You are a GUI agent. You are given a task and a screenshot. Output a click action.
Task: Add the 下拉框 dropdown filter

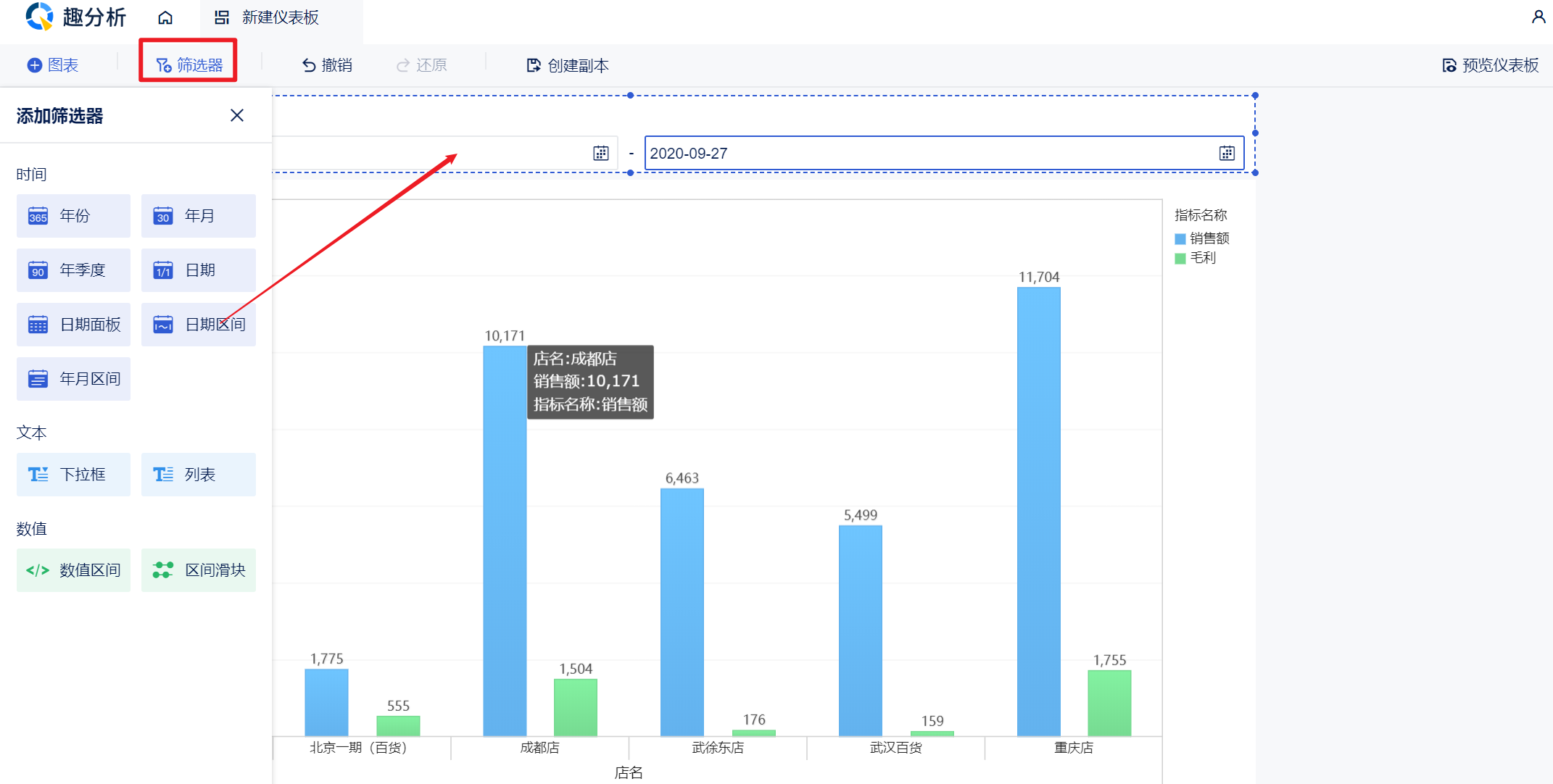(73, 475)
